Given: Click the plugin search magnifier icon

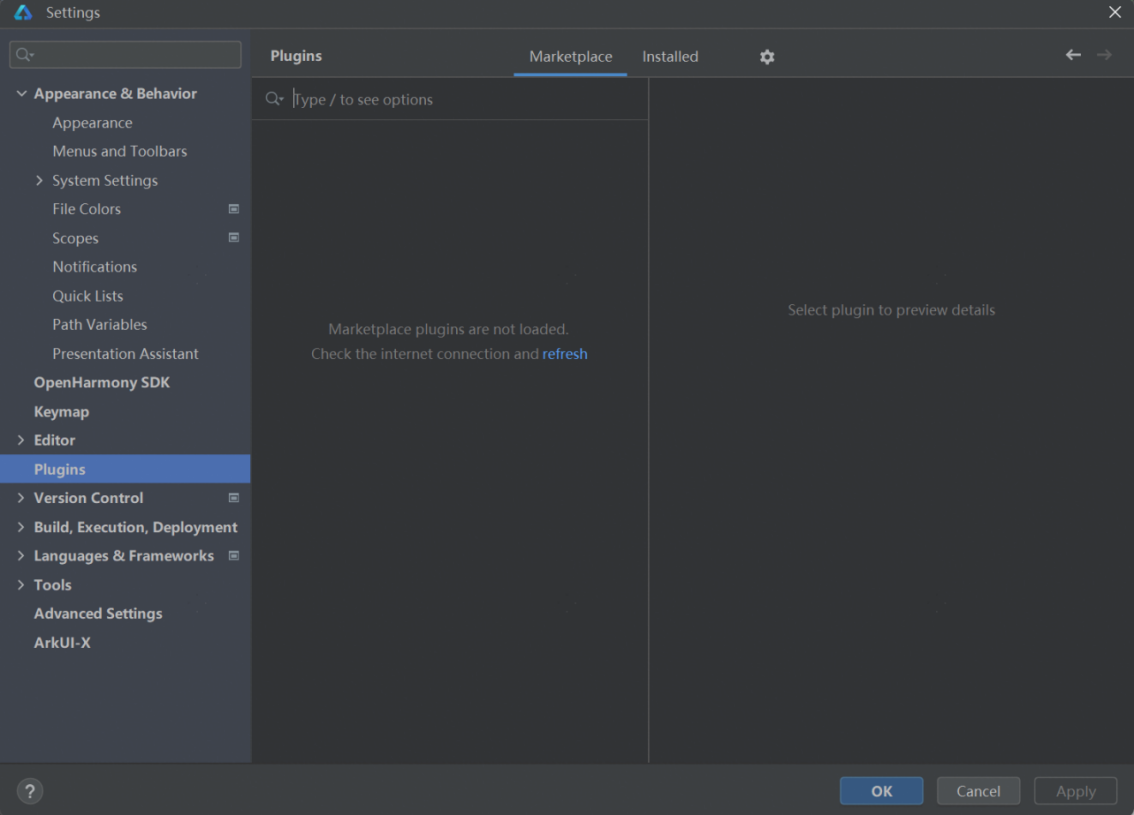Looking at the screenshot, I should click(x=273, y=99).
